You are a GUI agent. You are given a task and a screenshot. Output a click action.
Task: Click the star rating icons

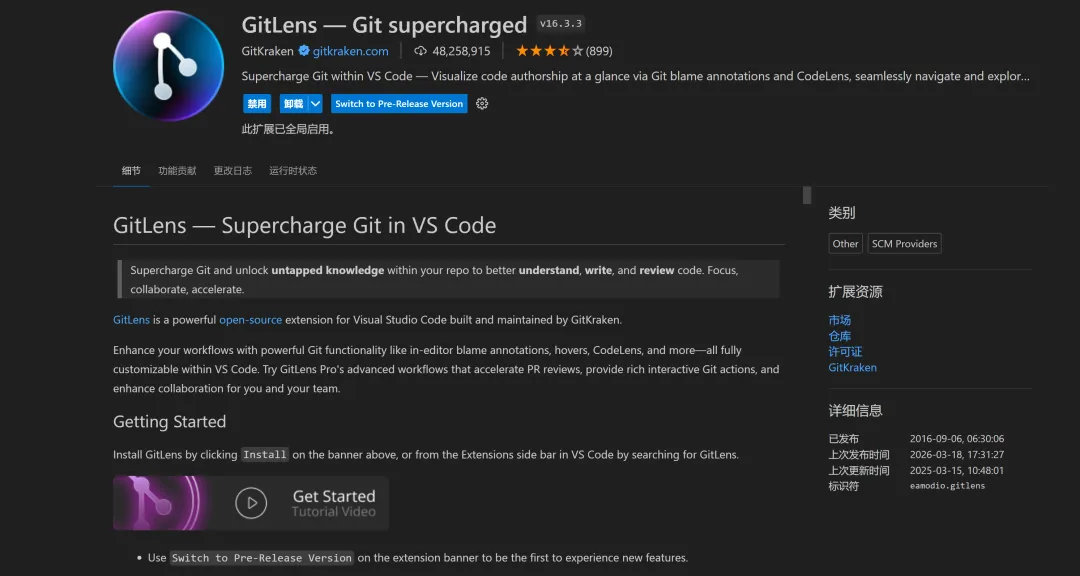click(x=549, y=51)
